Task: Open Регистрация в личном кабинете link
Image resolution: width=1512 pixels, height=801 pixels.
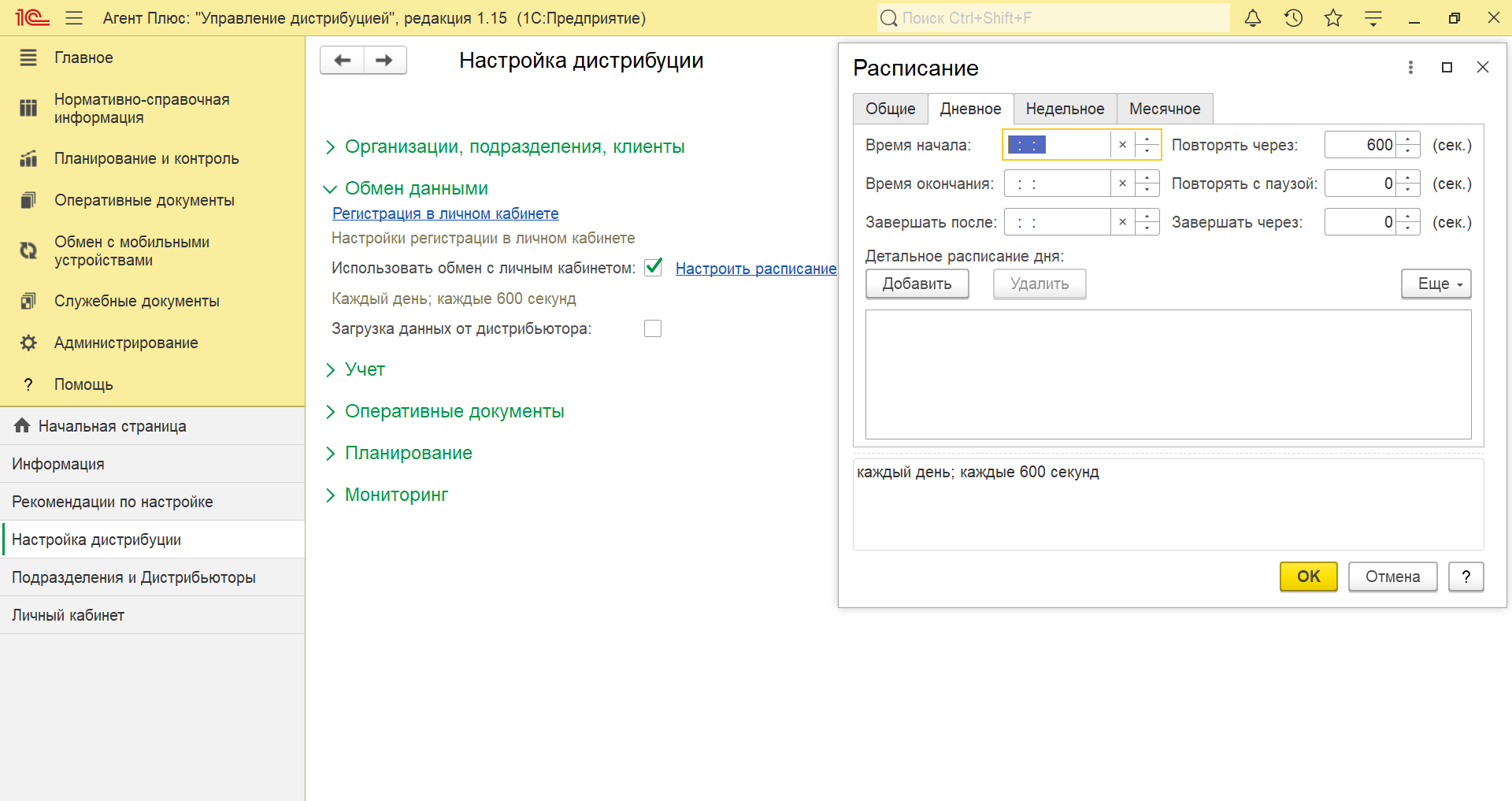Action: [x=445, y=213]
